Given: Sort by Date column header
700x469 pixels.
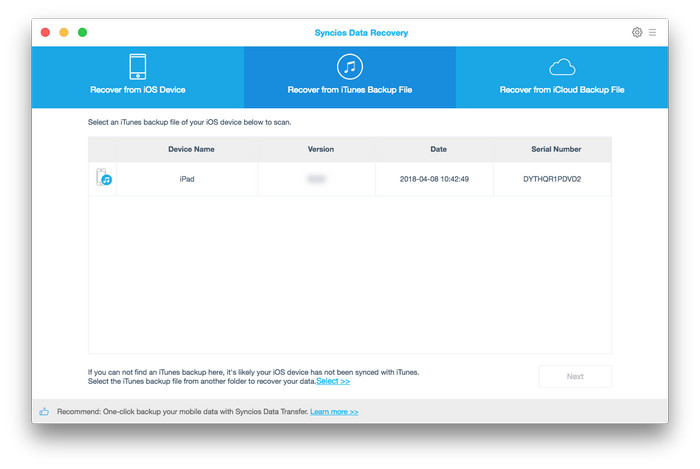Looking at the screenshot, I should pos(438,149).
